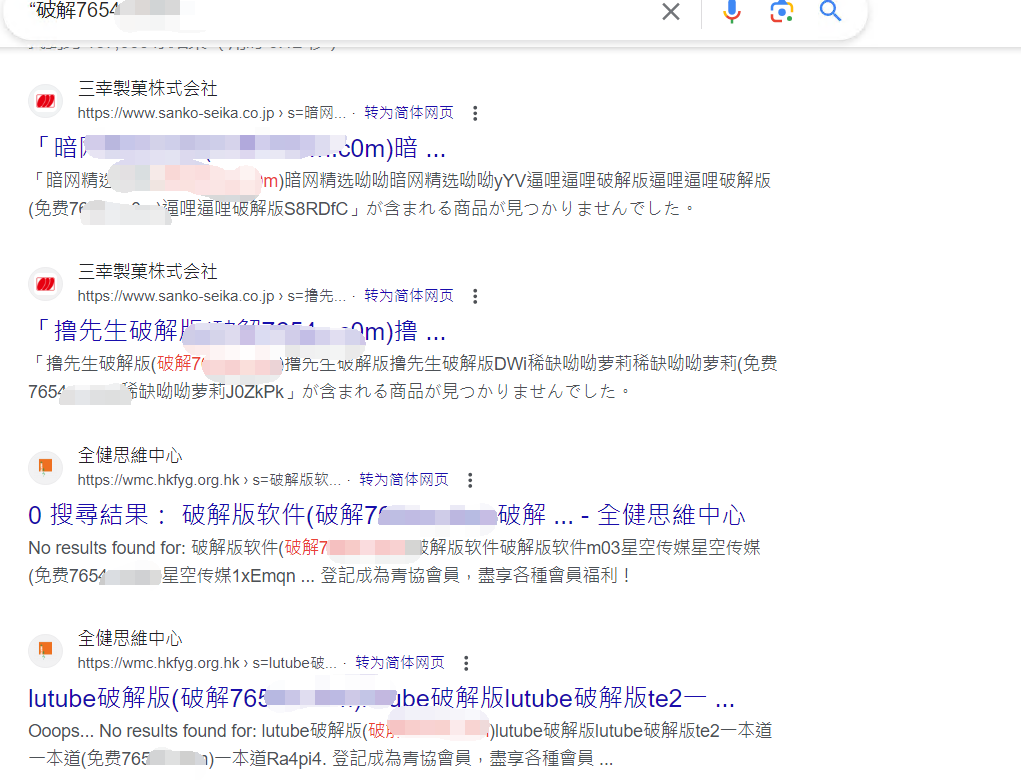
Task: Click 转为简体网页 link for the s=lutube破 result
Action: click(x=400, y=663)
